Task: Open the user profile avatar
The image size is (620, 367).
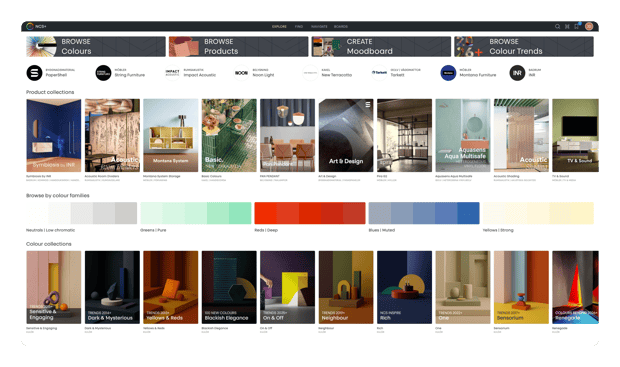Action: coord(589,26)
